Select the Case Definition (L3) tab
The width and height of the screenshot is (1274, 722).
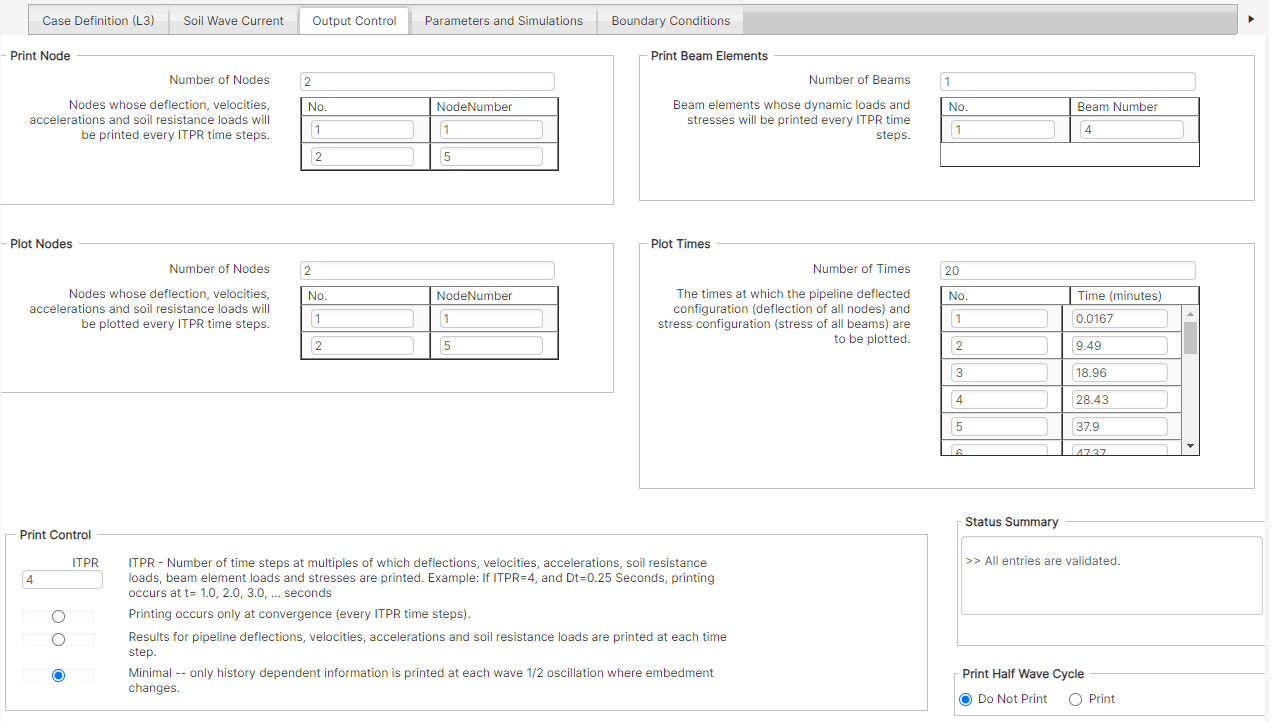97,19
